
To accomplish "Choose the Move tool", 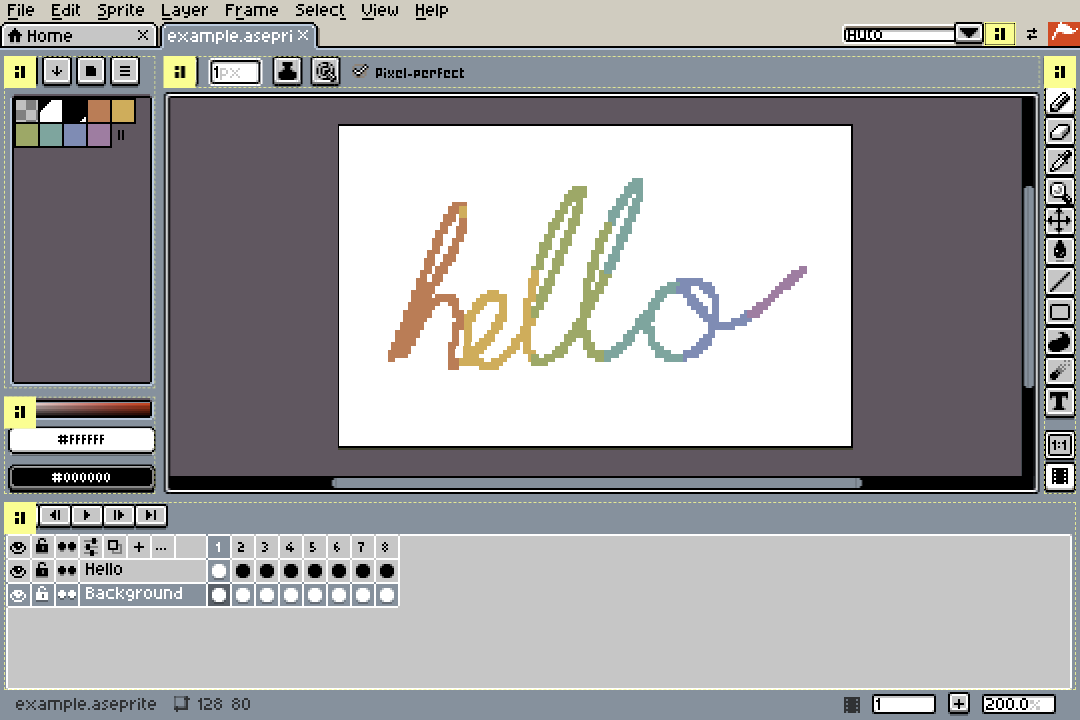I will coord(1059,221).
